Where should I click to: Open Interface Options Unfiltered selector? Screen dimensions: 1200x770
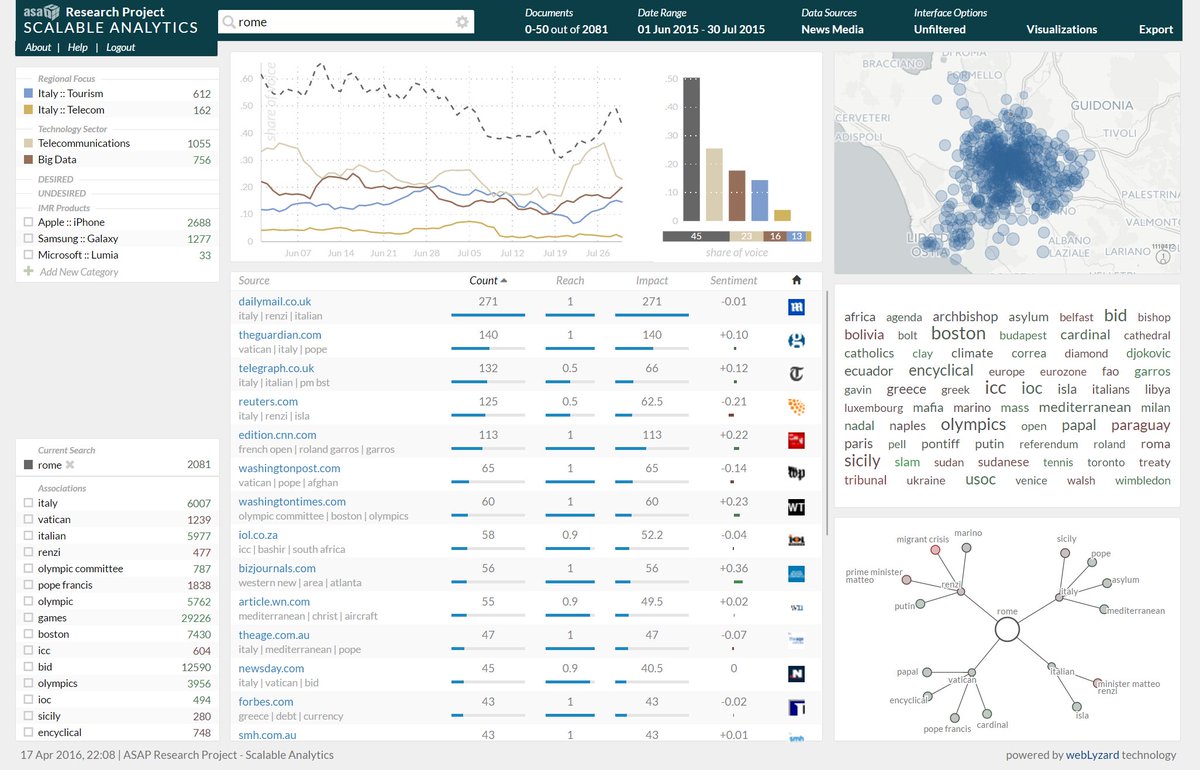[x=950, y=21]
